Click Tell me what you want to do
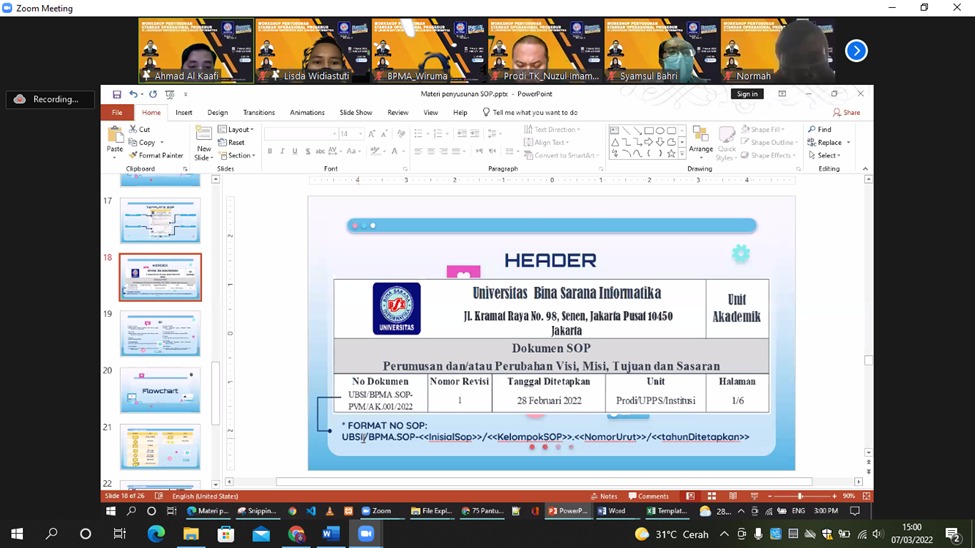 point(530,113)
